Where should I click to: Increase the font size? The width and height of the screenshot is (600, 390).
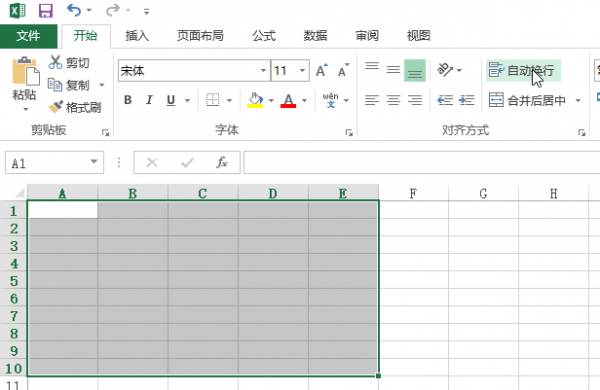[321, 70]
